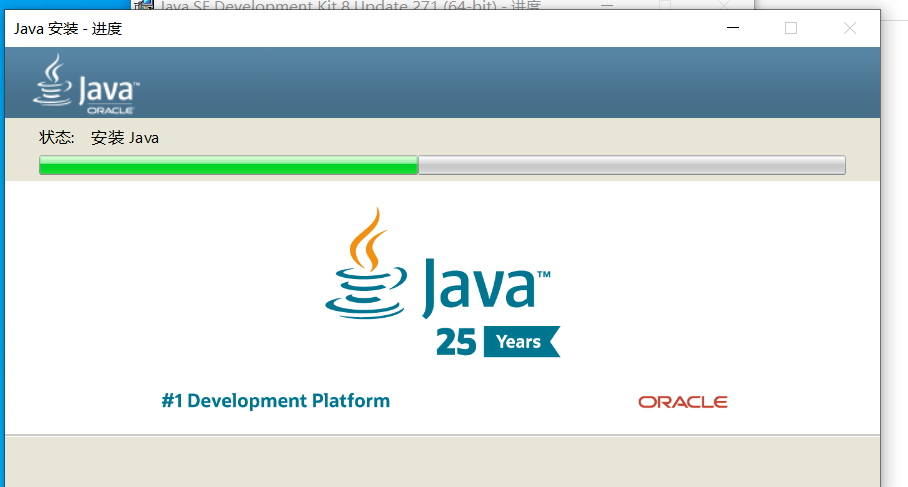Screen dimensions: 908x487
Task: Click the Java Oracle logo in header
Action: (x=86, y=85)
